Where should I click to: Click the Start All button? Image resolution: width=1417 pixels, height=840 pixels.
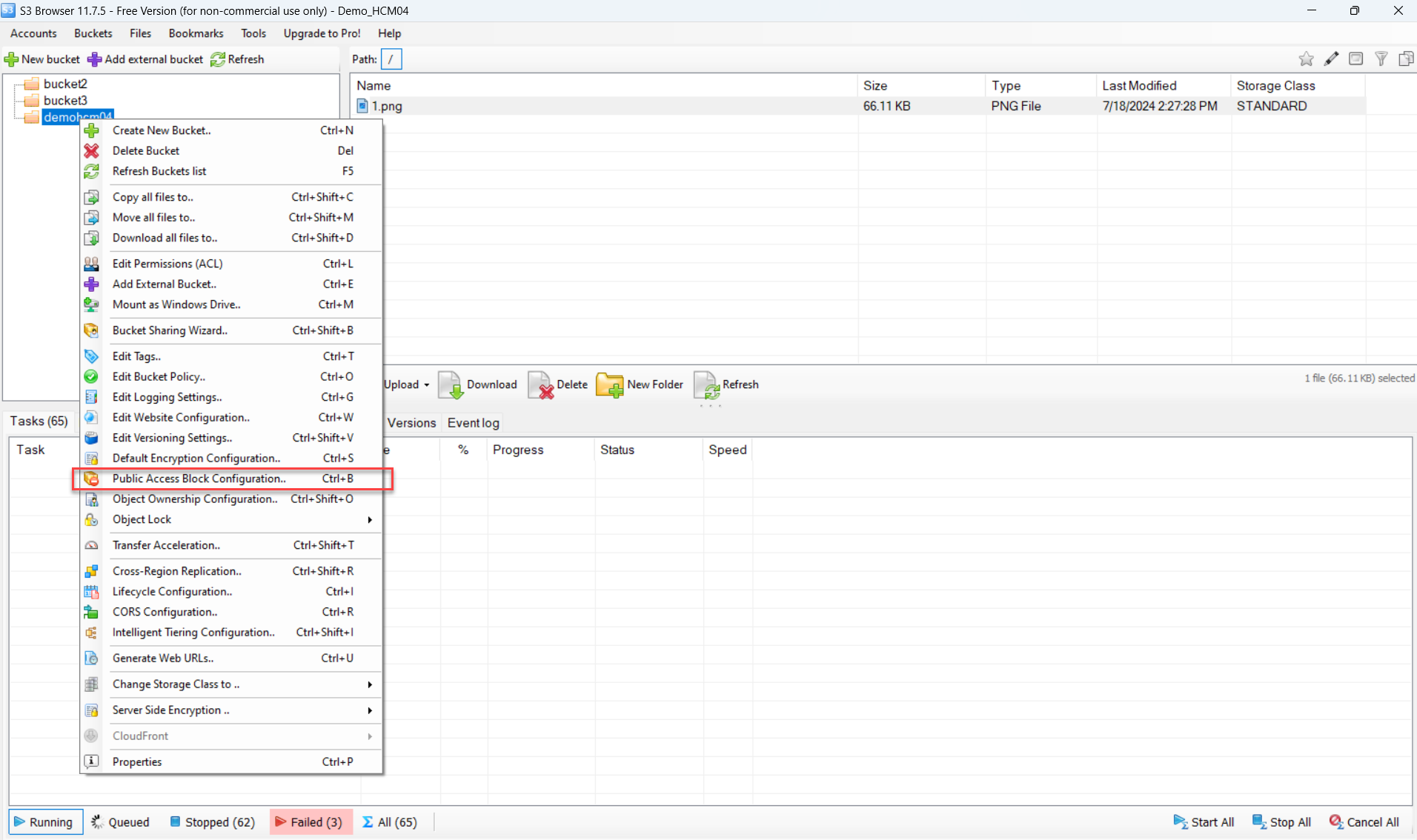tap(1204, 822)
